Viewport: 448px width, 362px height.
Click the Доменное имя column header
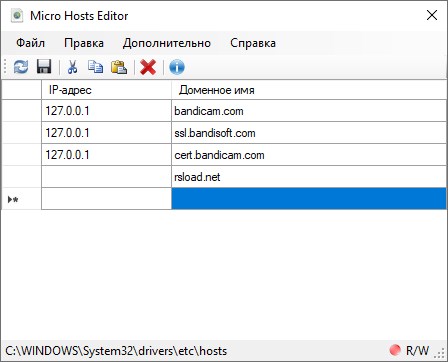point(309,90)
